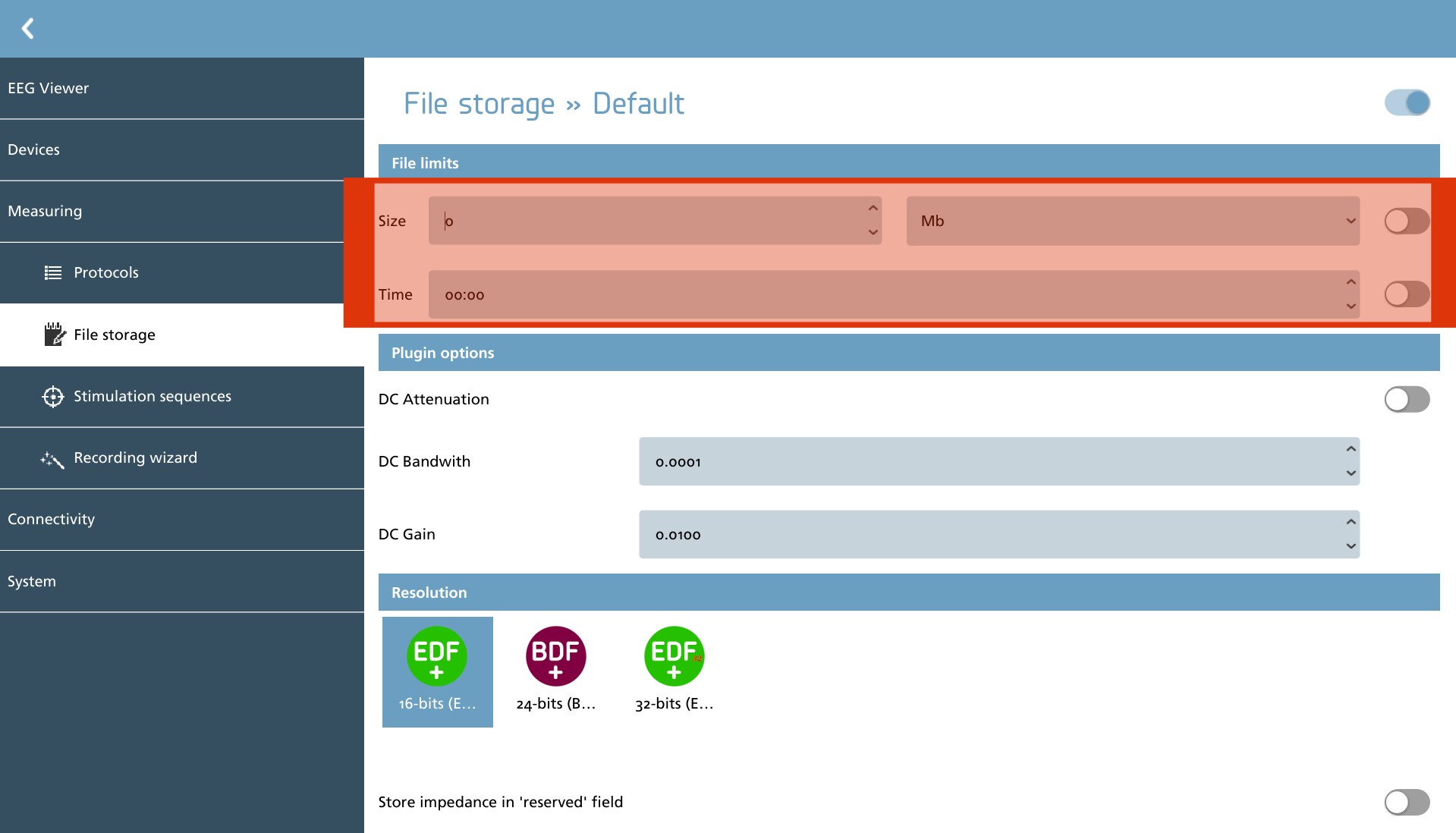Go back using the top-left arrow
The height and width of the screenshot is (833, 1456).
28,29
